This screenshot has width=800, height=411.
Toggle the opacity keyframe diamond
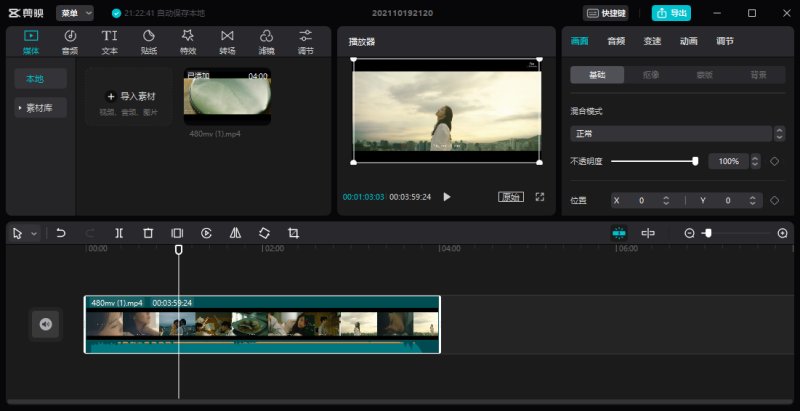[774, 161]
